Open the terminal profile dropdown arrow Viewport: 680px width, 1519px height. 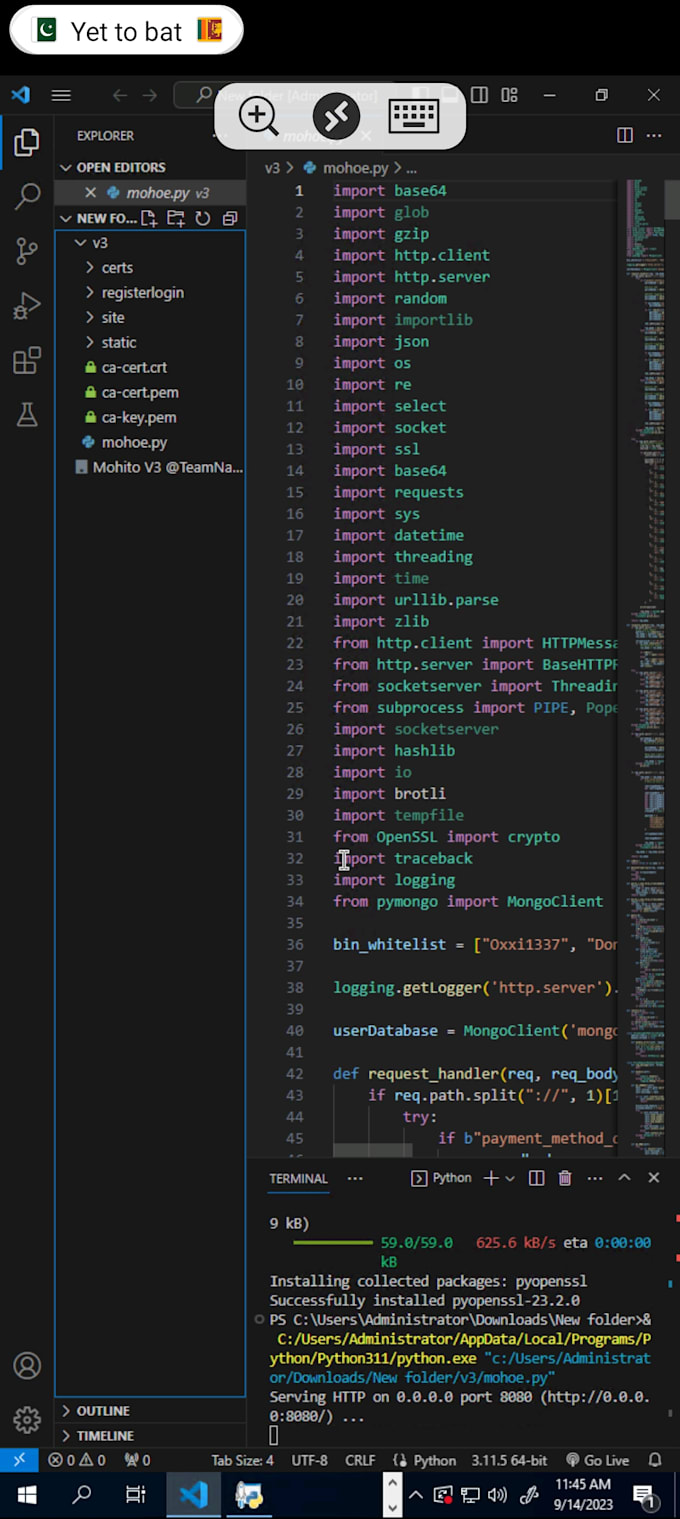(x=510, y=1178)
